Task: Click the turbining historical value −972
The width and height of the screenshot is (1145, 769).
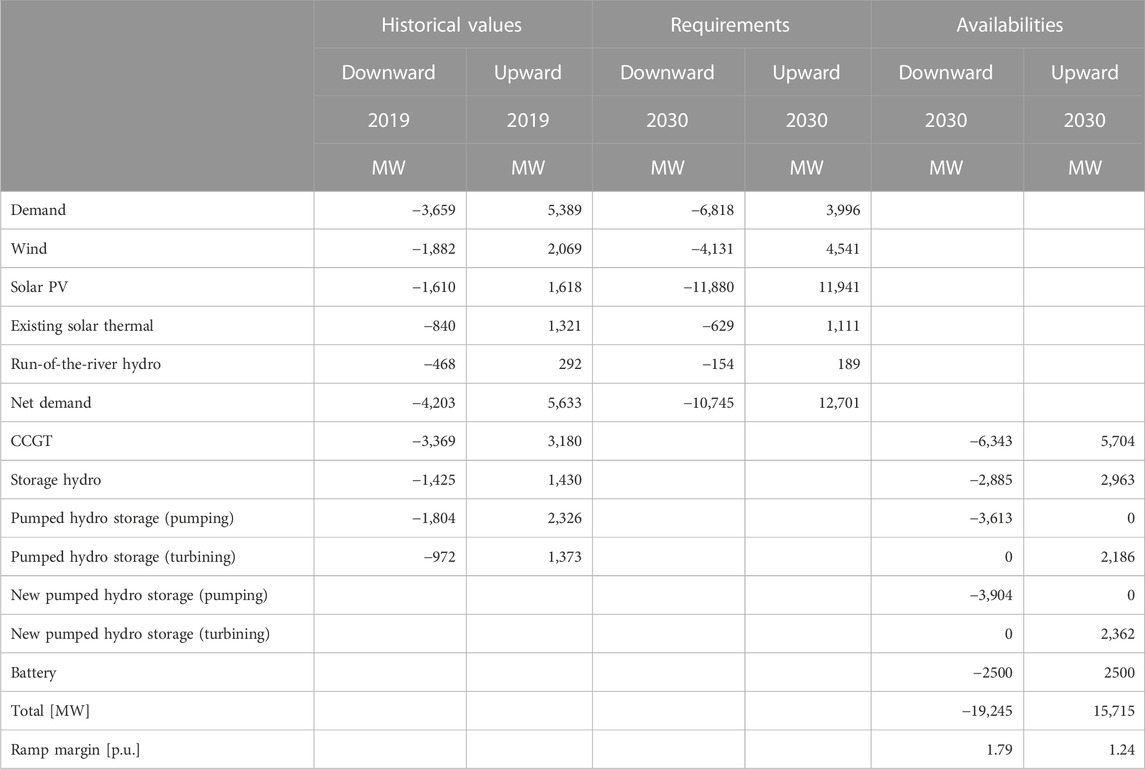Action: (440, 558)
